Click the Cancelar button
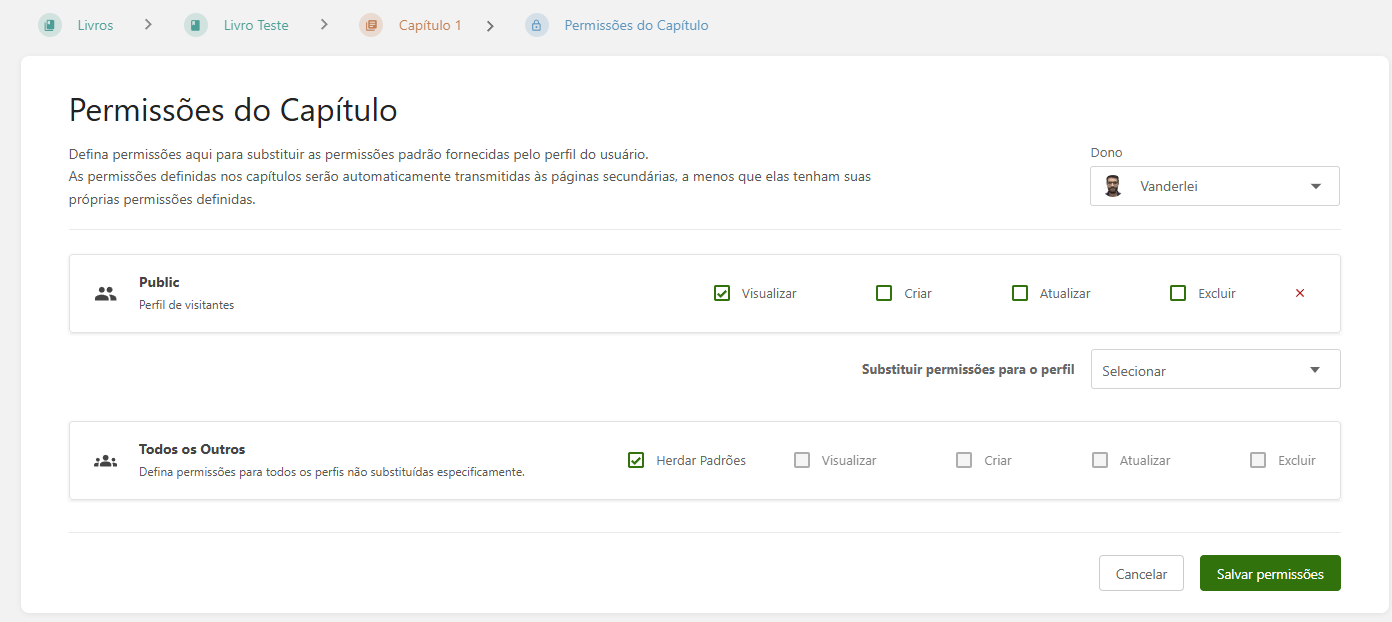 1141,573
